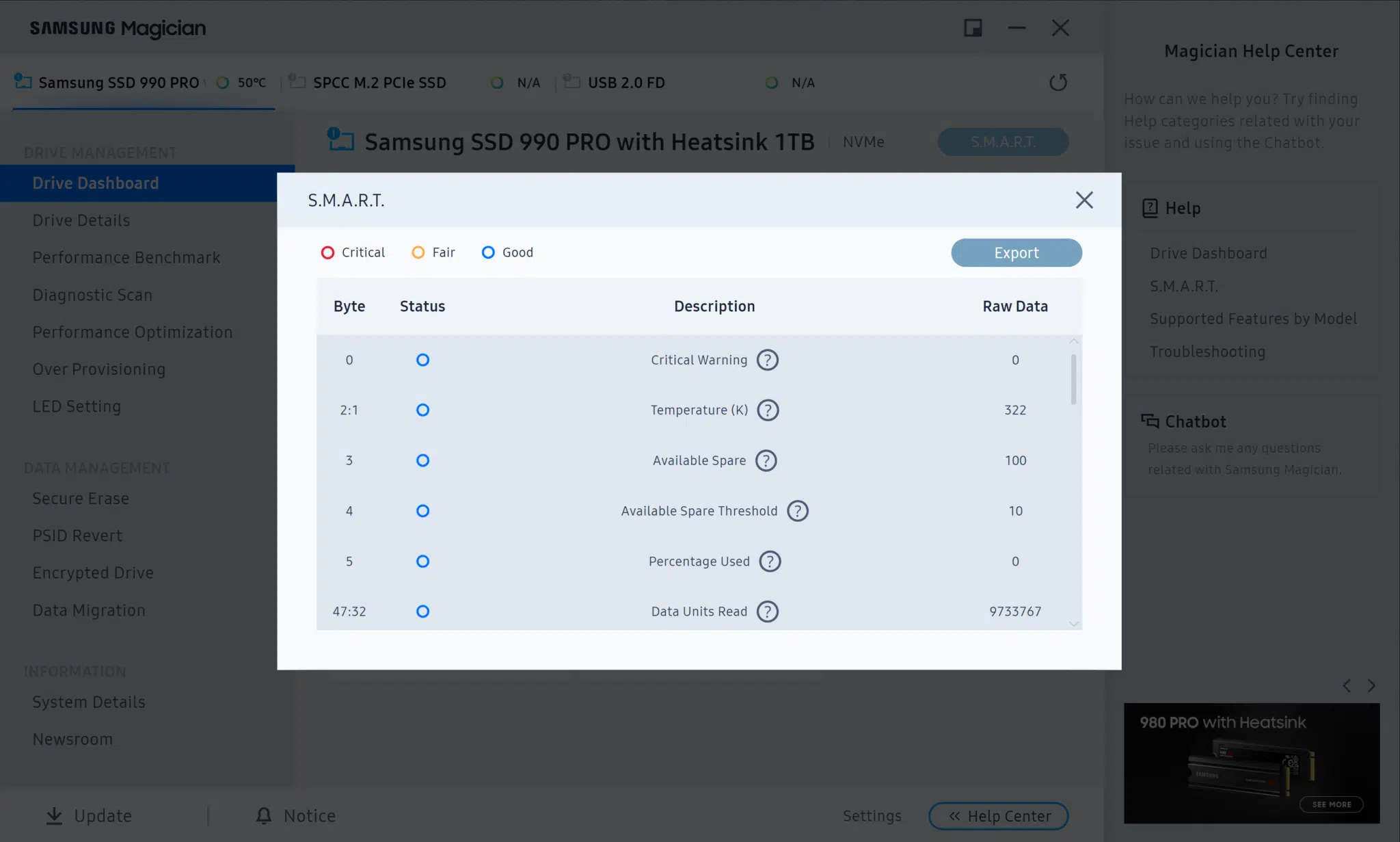The height and width of the screenshot is (842, 1400).
Task: Open Supported Features by Model link
Action: click(x=1253, y=319)
